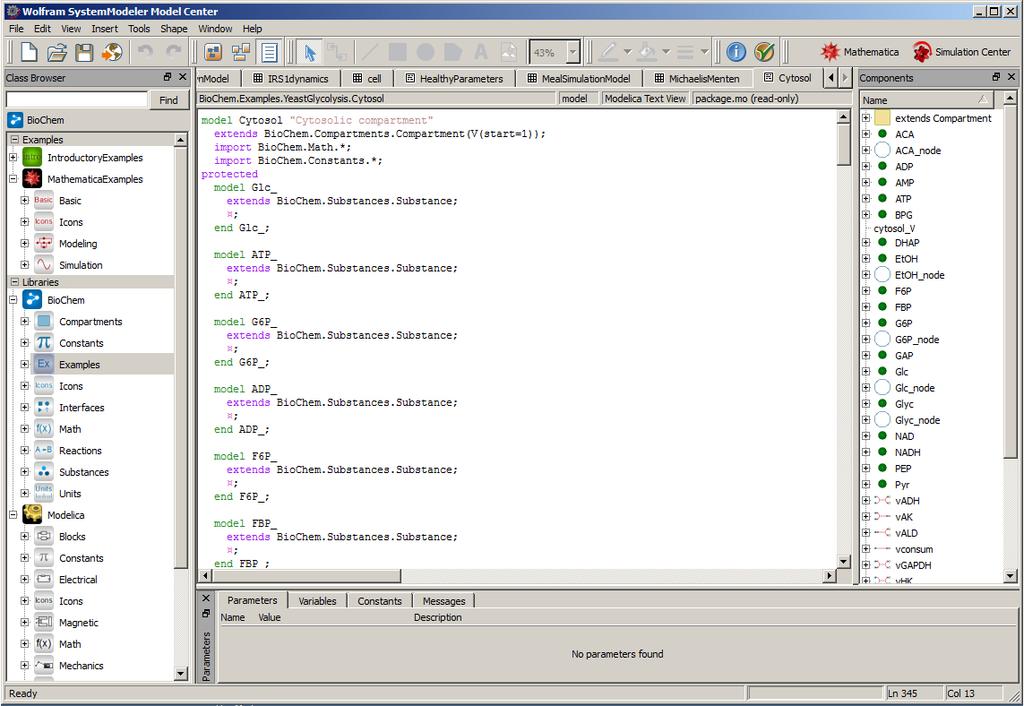Click the undo arrow in the toolbar

(145, 52)
